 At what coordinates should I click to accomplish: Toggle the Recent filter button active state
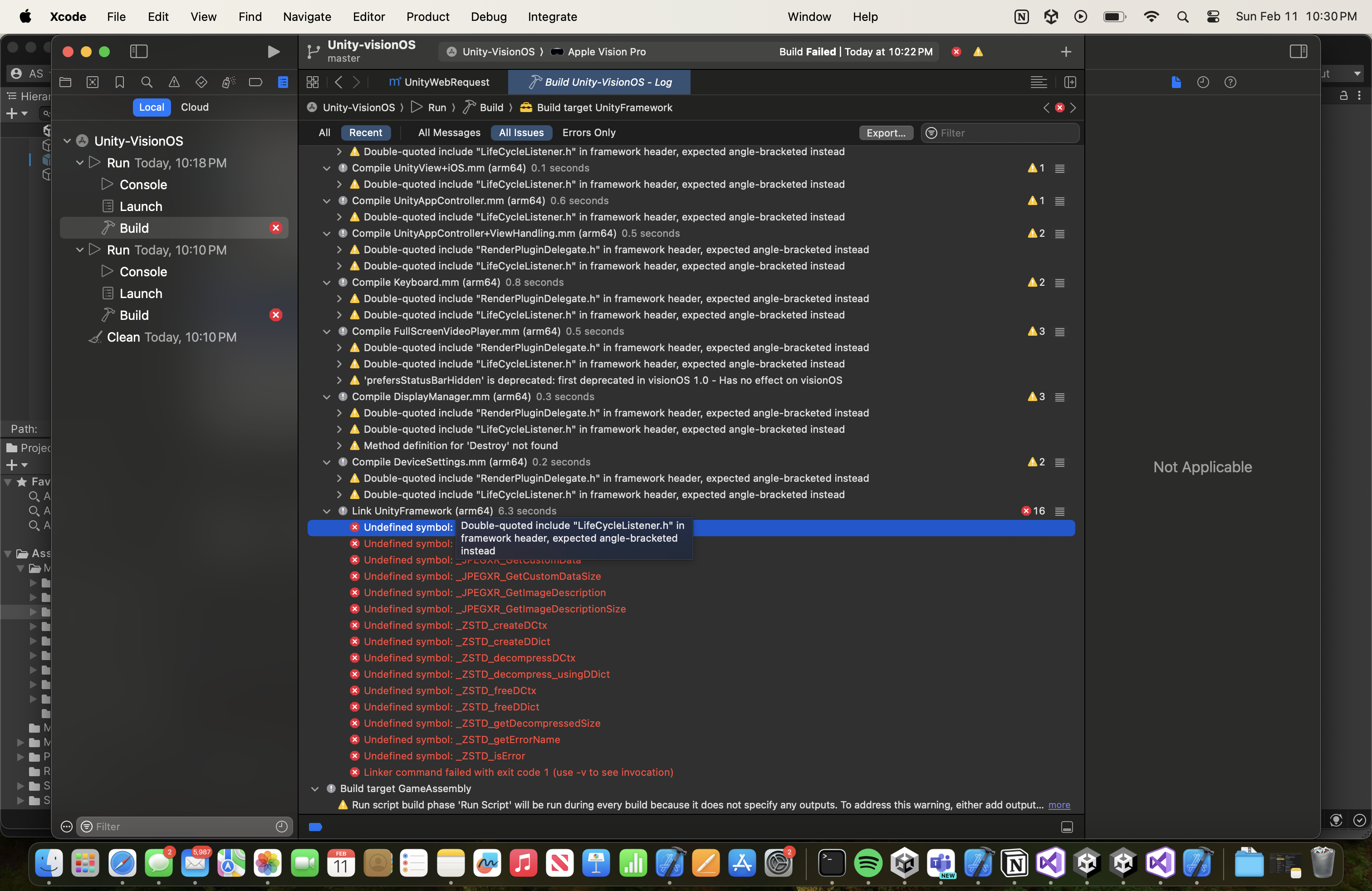[x=366, y=132]
